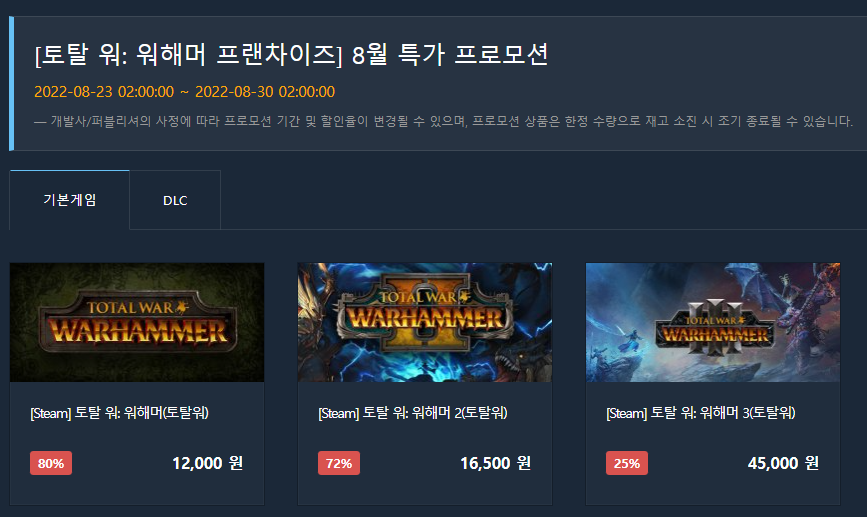Click the [Steam] 토탈 워: 워해머 2(토탈워) title
This screenshot has width=867, height=517.
(x=413, y=413)
